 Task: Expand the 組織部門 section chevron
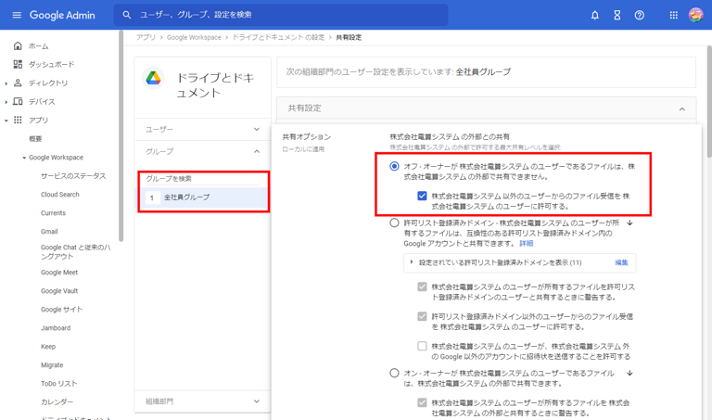point(257,401)
